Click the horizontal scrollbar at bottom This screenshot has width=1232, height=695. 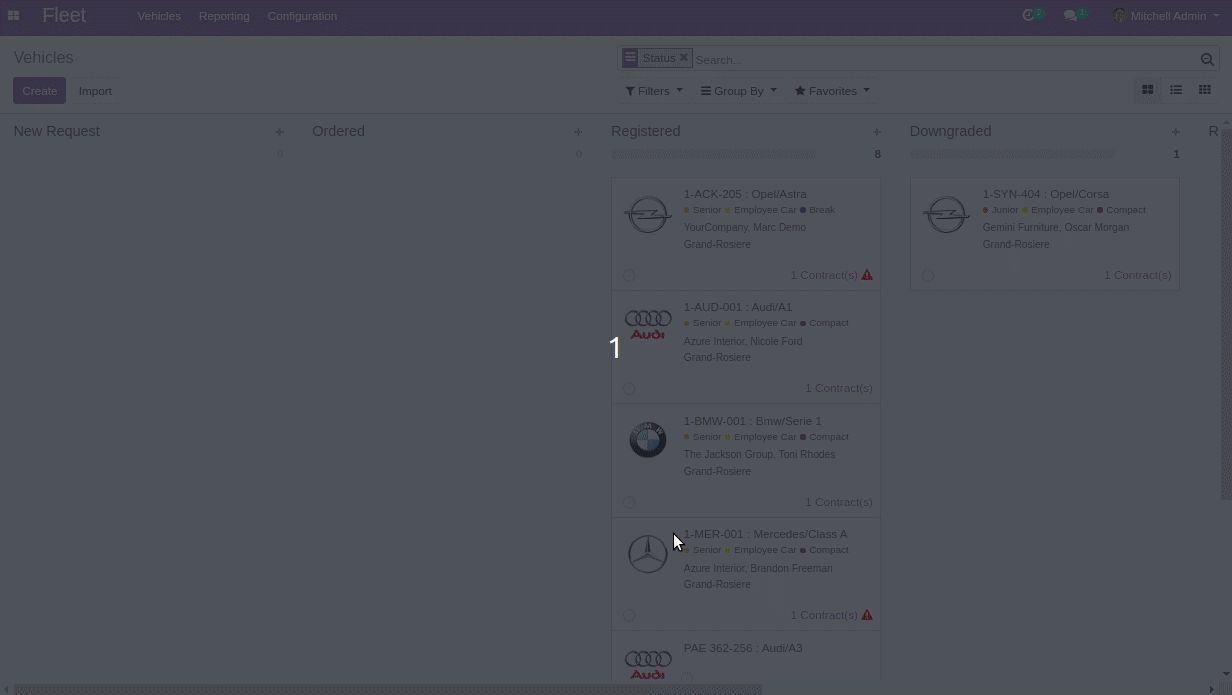(x=388, y=689)
